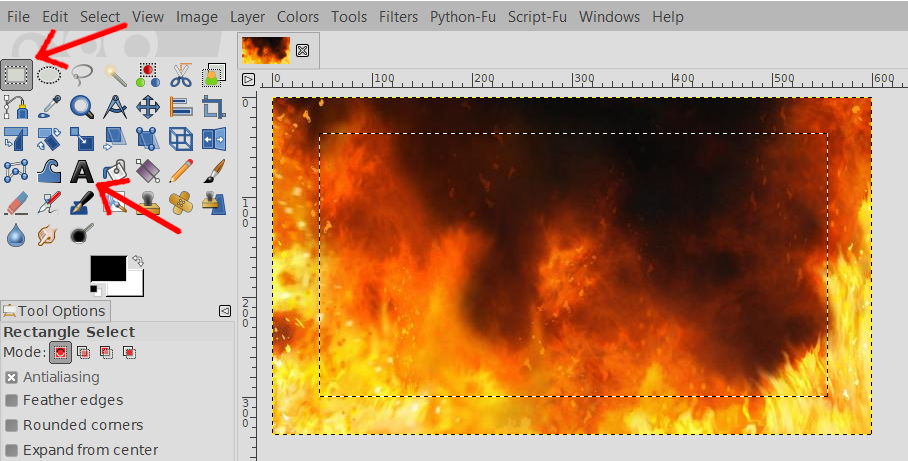The image size is (908, 461).
Task: Enable the Feather edges checkbox
Action: point(11,401)
